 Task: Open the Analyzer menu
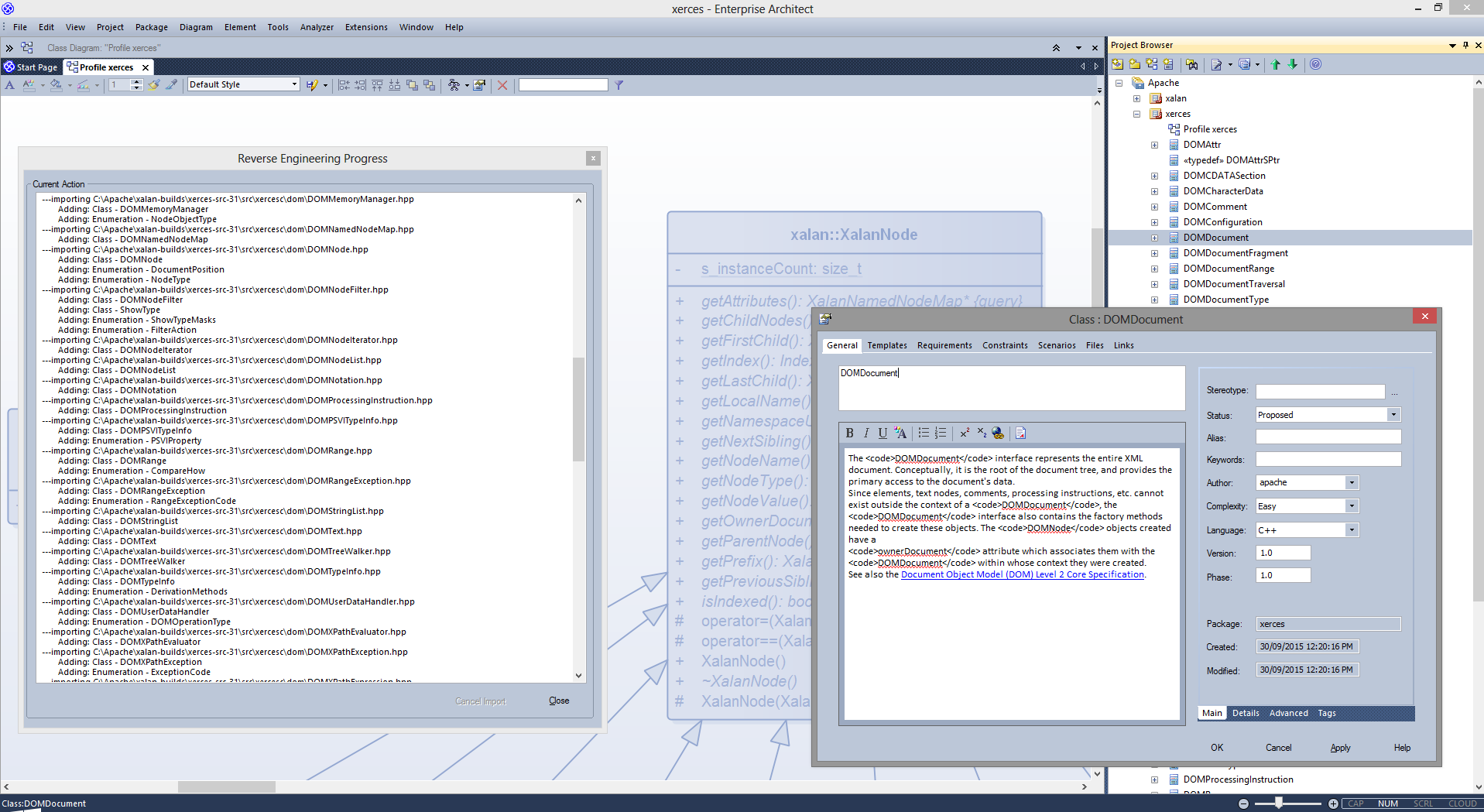tap(317, 27)
